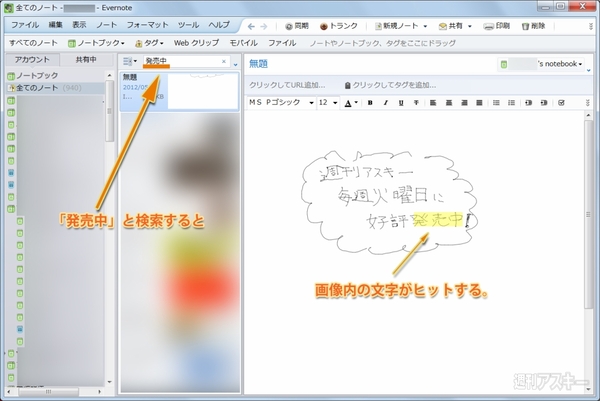The image size is (600, 401).
Task: Print the note with 印刷
Action: click(x=497, y=26)
